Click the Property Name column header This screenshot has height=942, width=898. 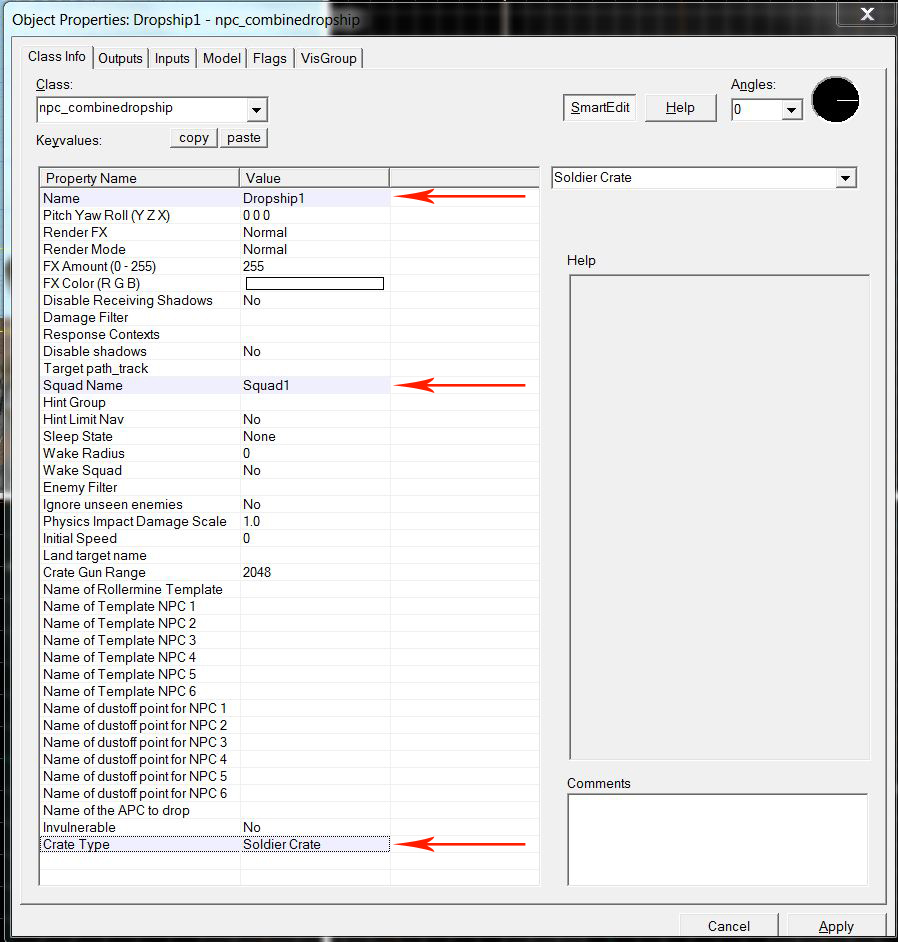coord(139,178)
